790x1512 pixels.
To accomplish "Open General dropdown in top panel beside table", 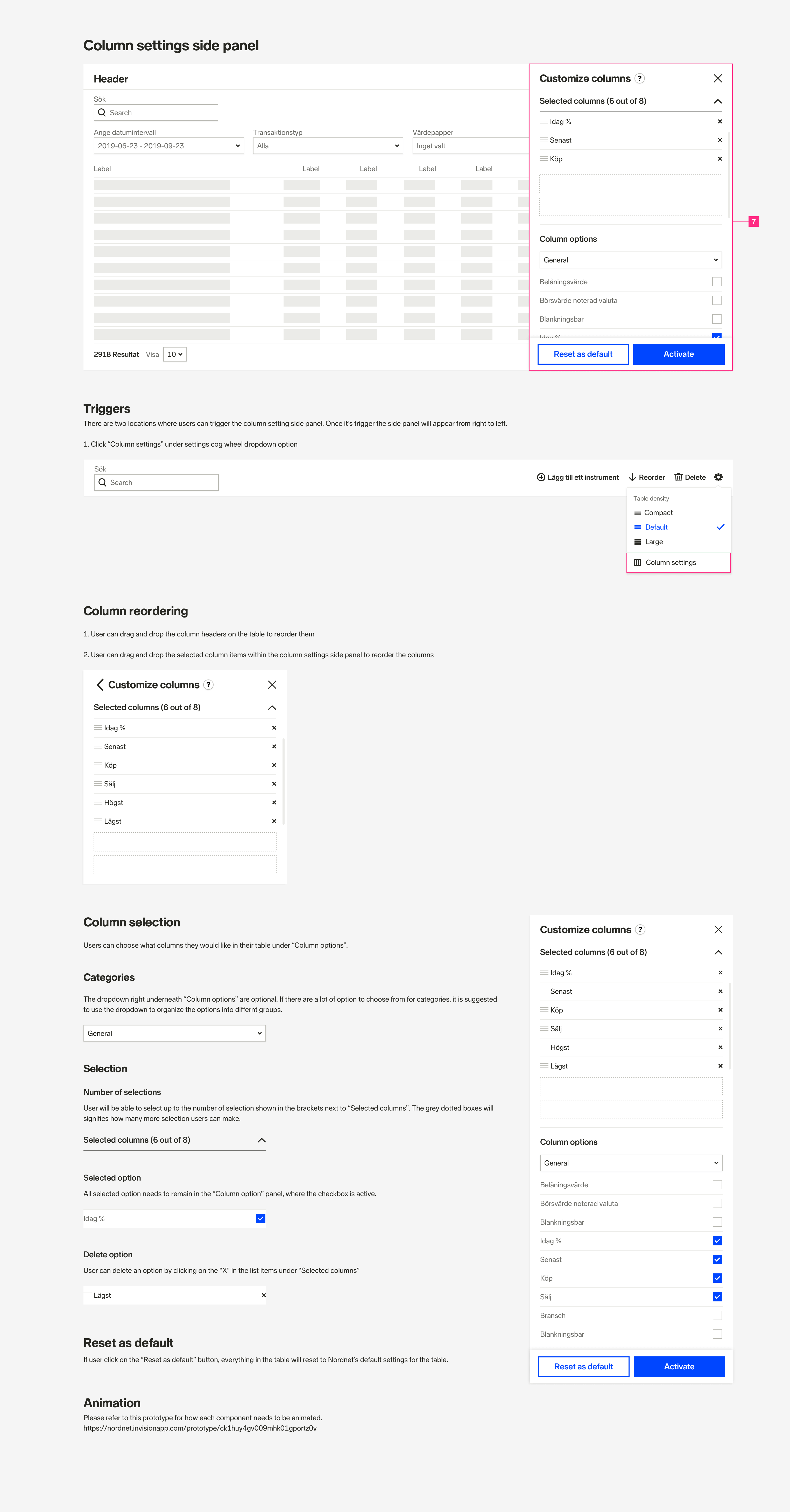I will (x=631, y=260).
